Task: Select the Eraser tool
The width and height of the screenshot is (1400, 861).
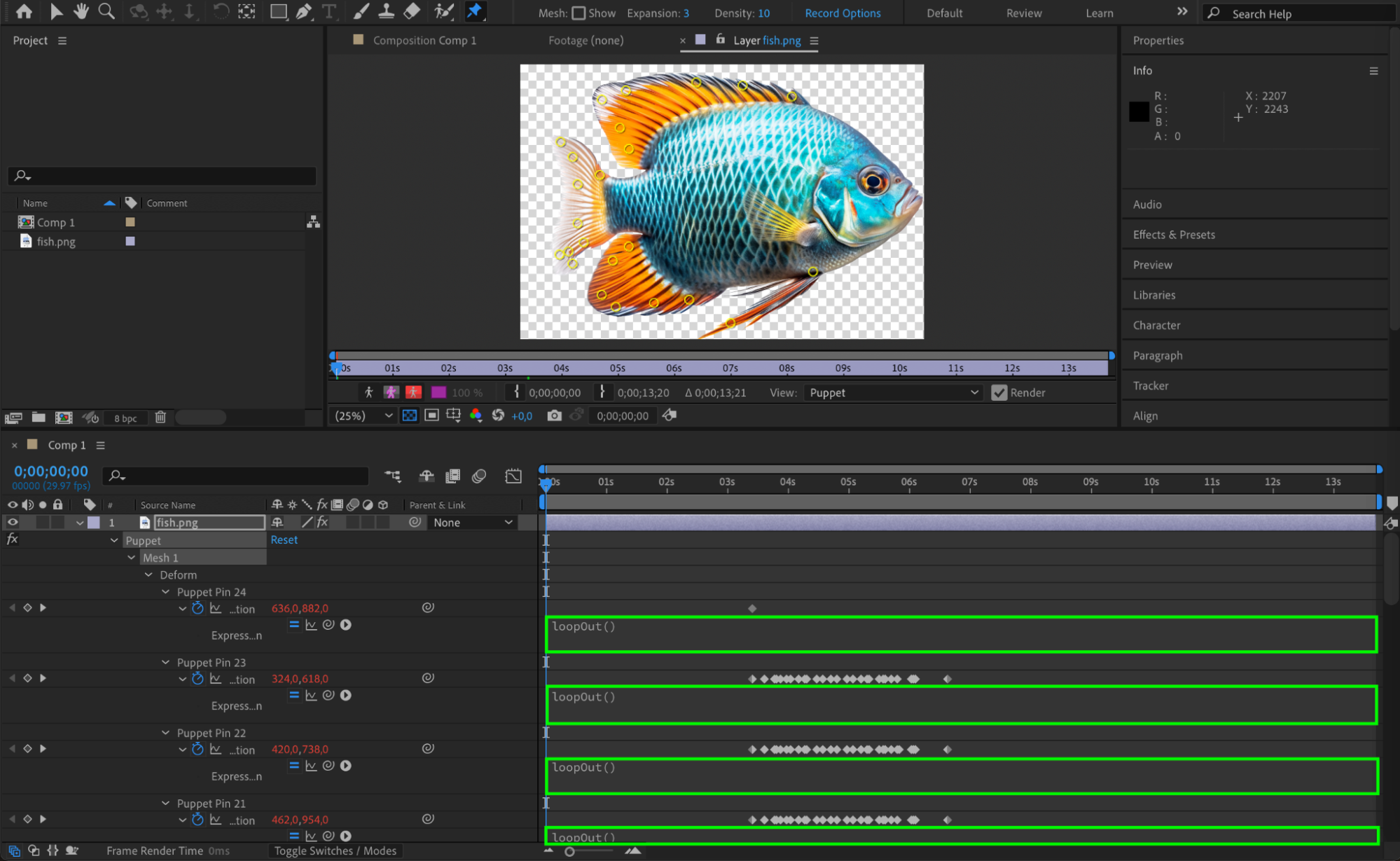Action: pyautogui.click(x=413, y=11)
